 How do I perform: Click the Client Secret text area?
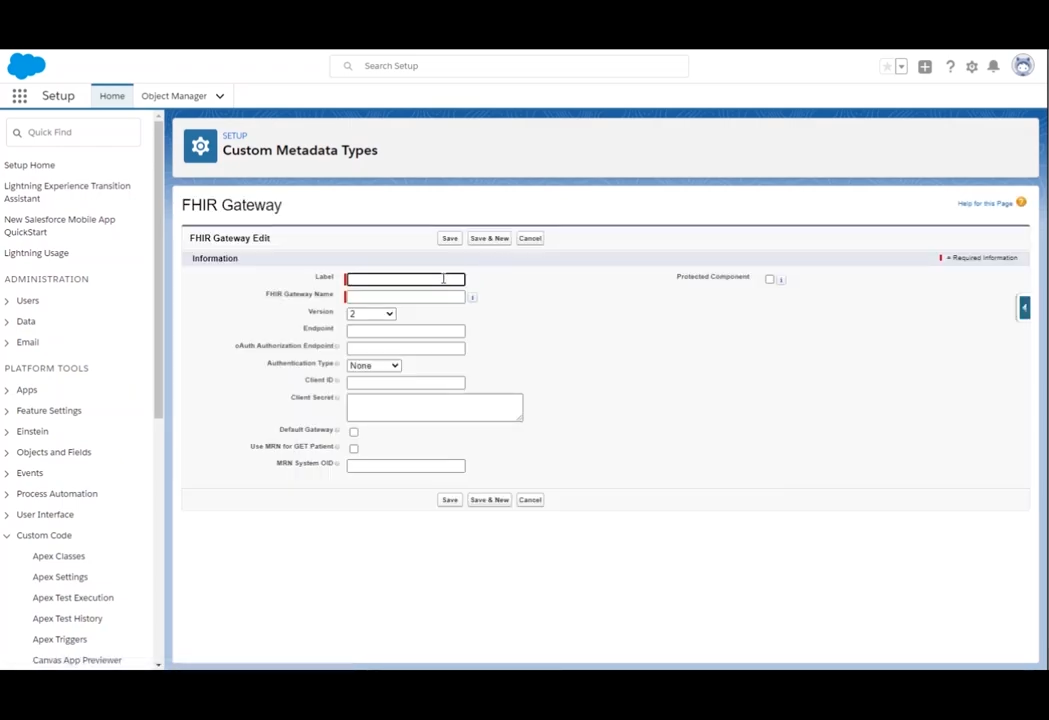[x=434, y=406]
